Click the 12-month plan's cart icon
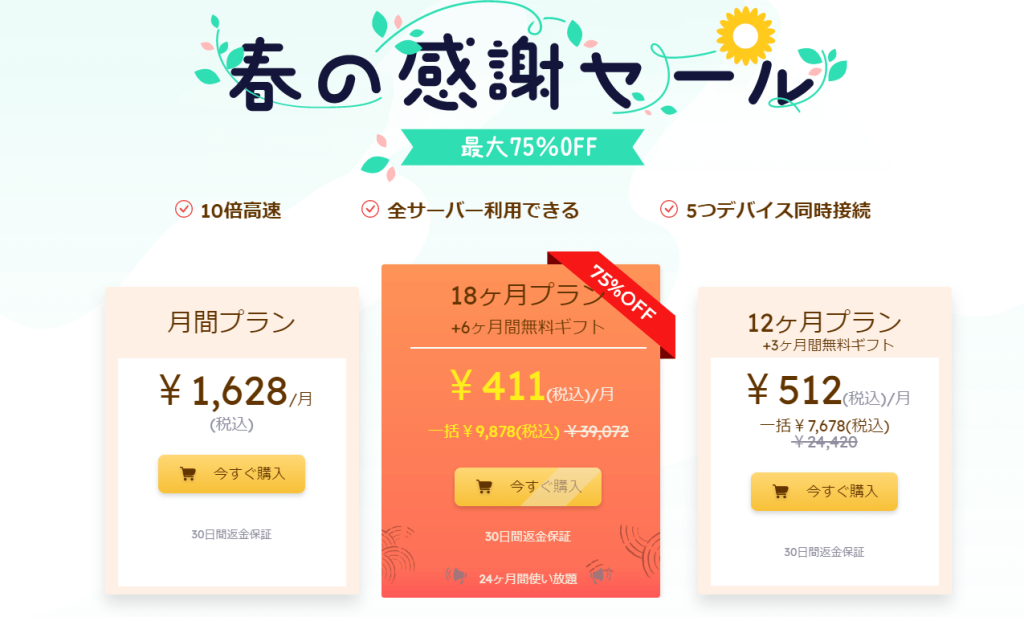 coord(781,491)
